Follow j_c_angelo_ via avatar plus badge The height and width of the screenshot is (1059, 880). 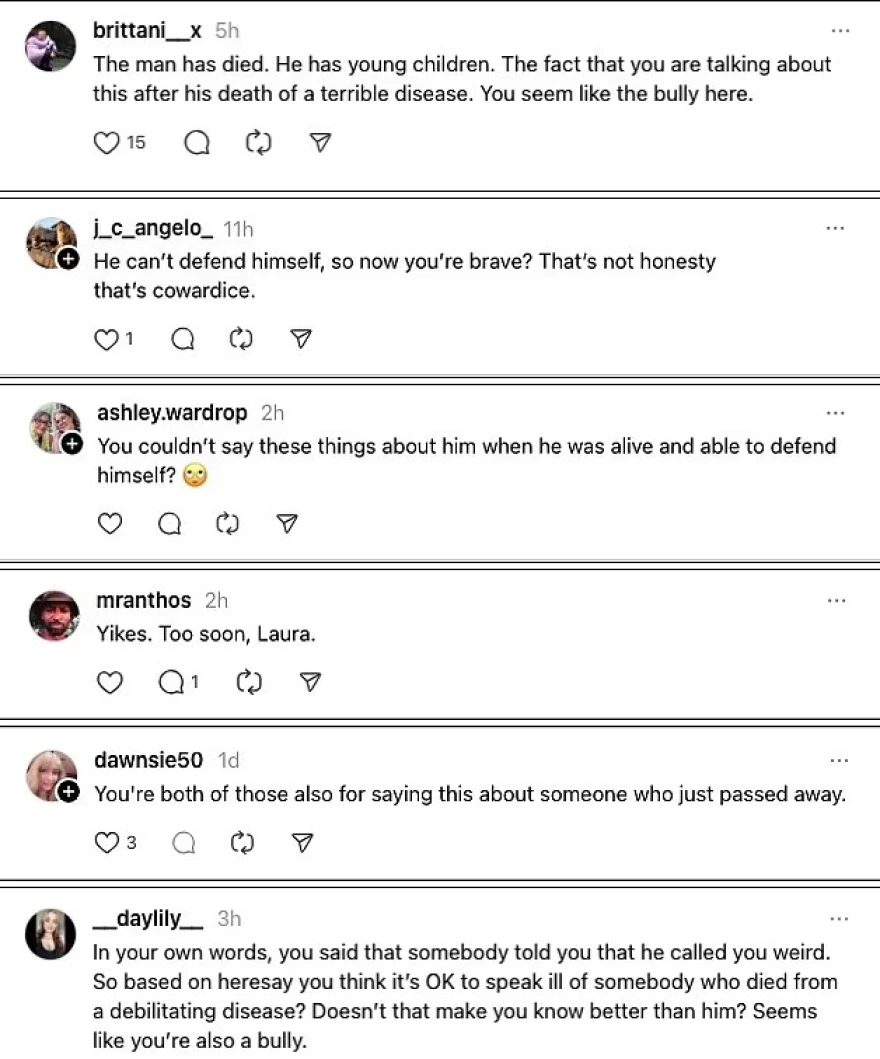tap(69, 260)
